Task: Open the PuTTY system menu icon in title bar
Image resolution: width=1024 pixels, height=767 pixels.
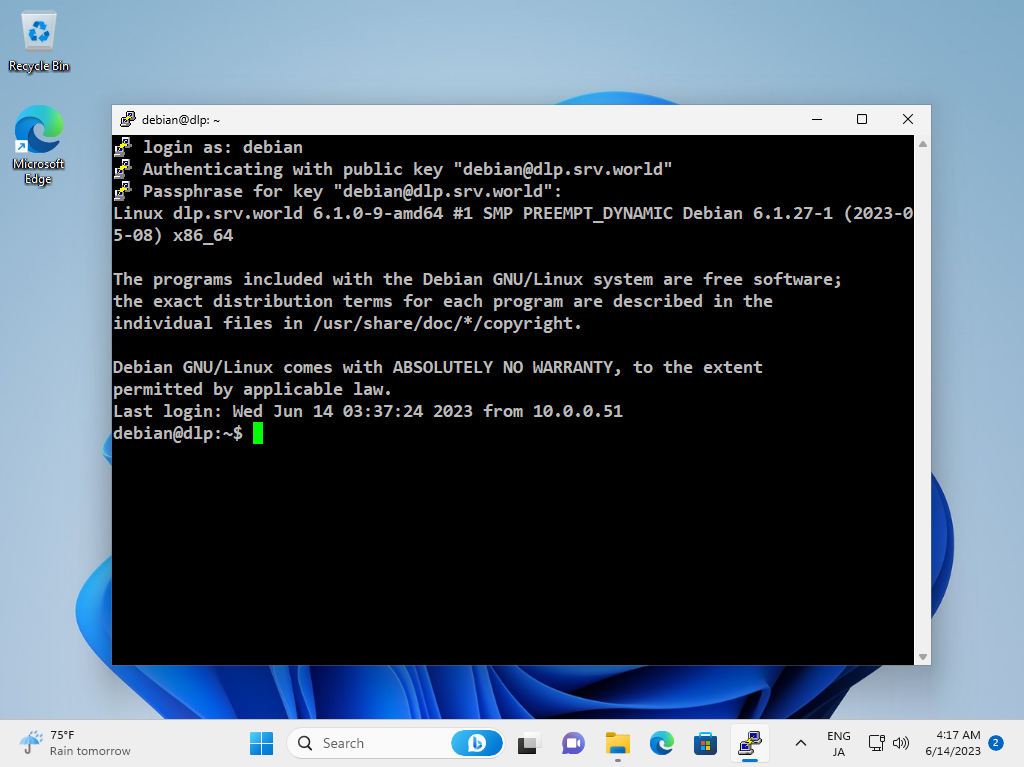Action: 127,120
